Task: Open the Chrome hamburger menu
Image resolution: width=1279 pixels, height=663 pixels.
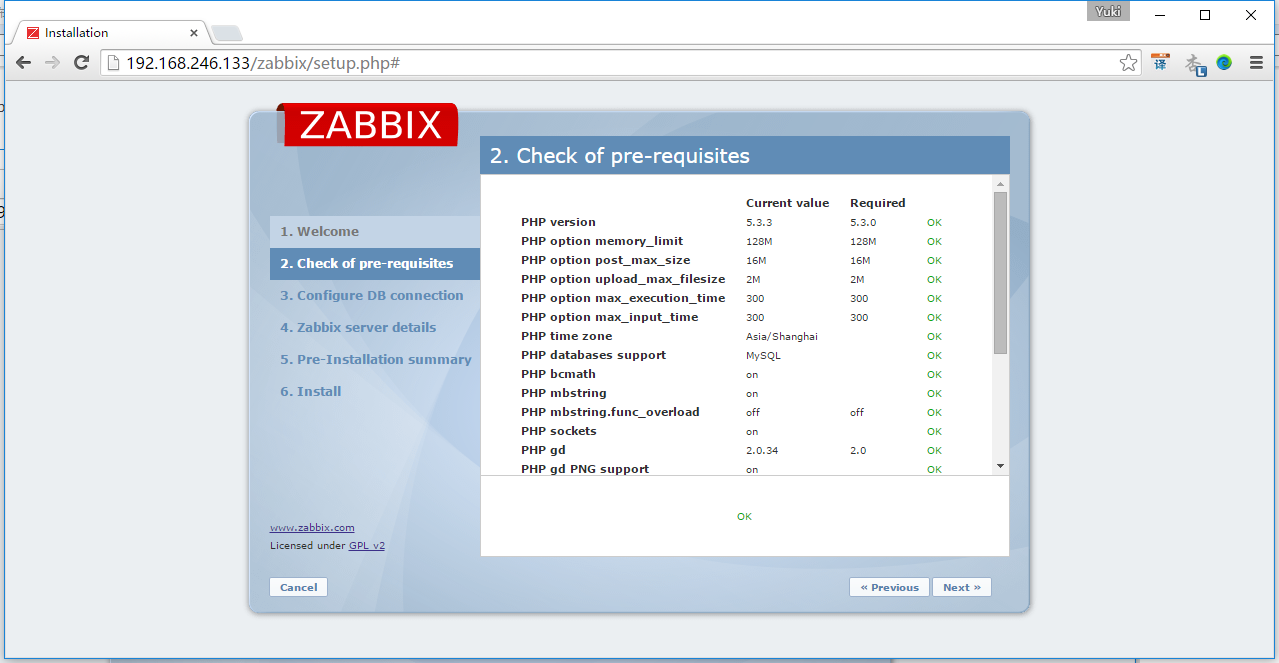Action: point(1257,62)
